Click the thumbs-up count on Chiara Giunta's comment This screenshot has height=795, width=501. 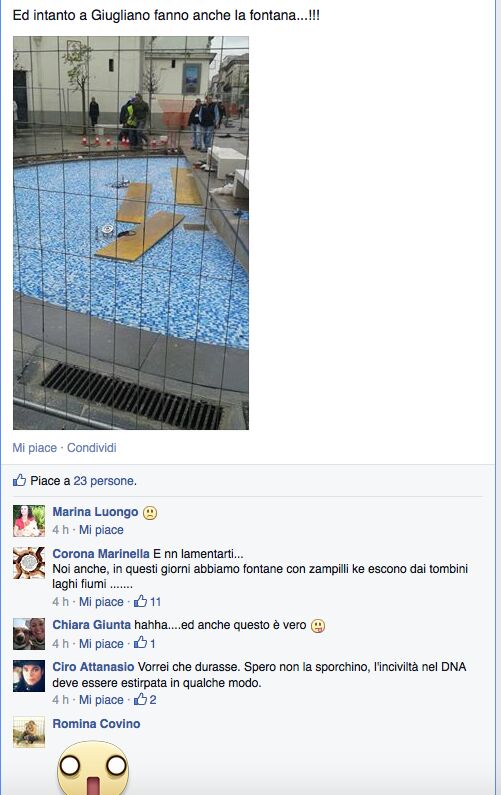(145, 643)
